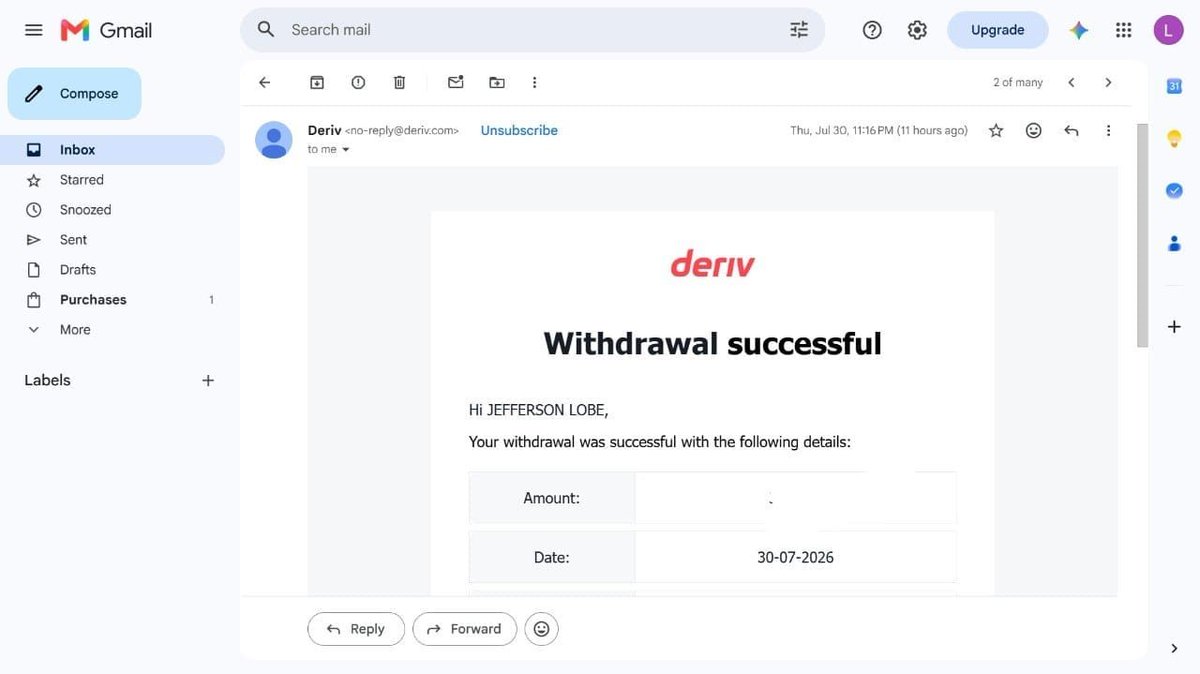Viewport: 1200px width, 674px height.
Task: Click reply arrow in message header
Action: 1071,130
